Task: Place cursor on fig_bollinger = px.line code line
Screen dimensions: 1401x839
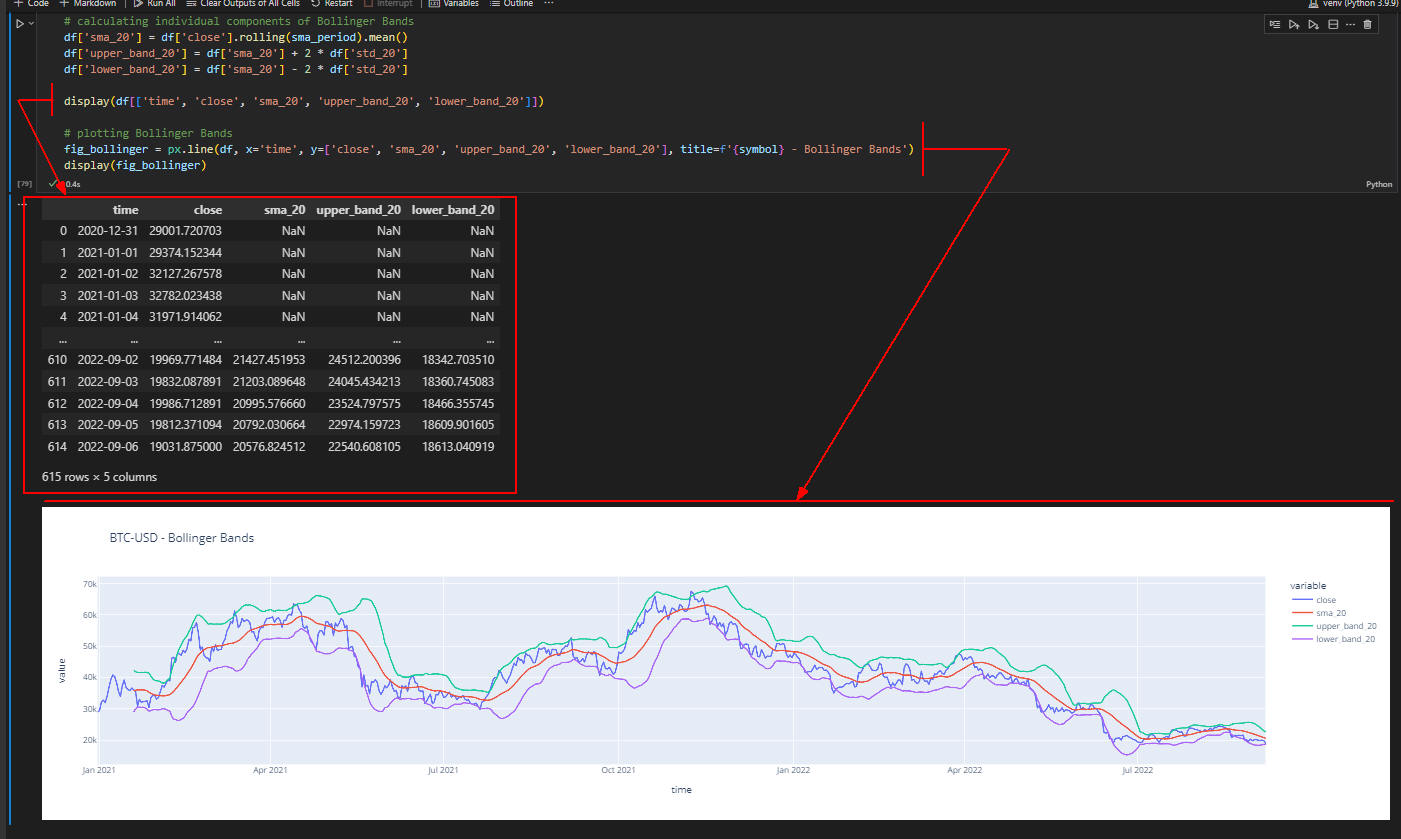Action: [x=488, y=149]
